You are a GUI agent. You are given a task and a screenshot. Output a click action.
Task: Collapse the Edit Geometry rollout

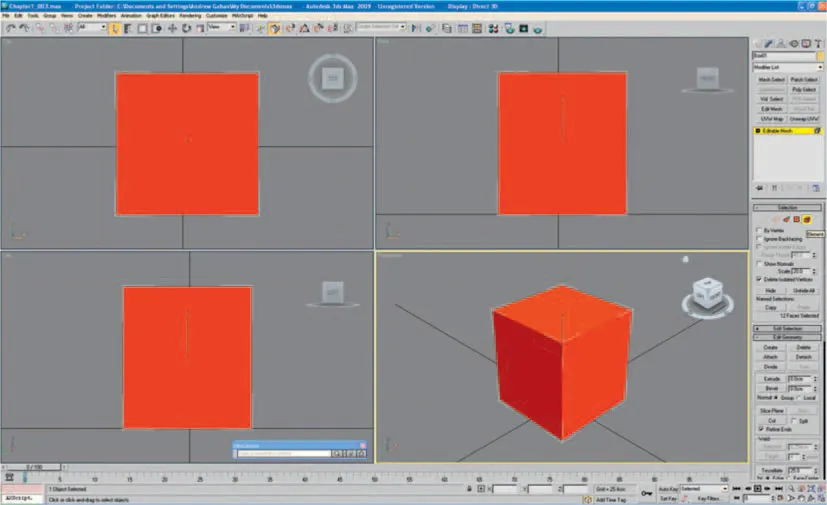pyautogui.click(x=788, y=337)
